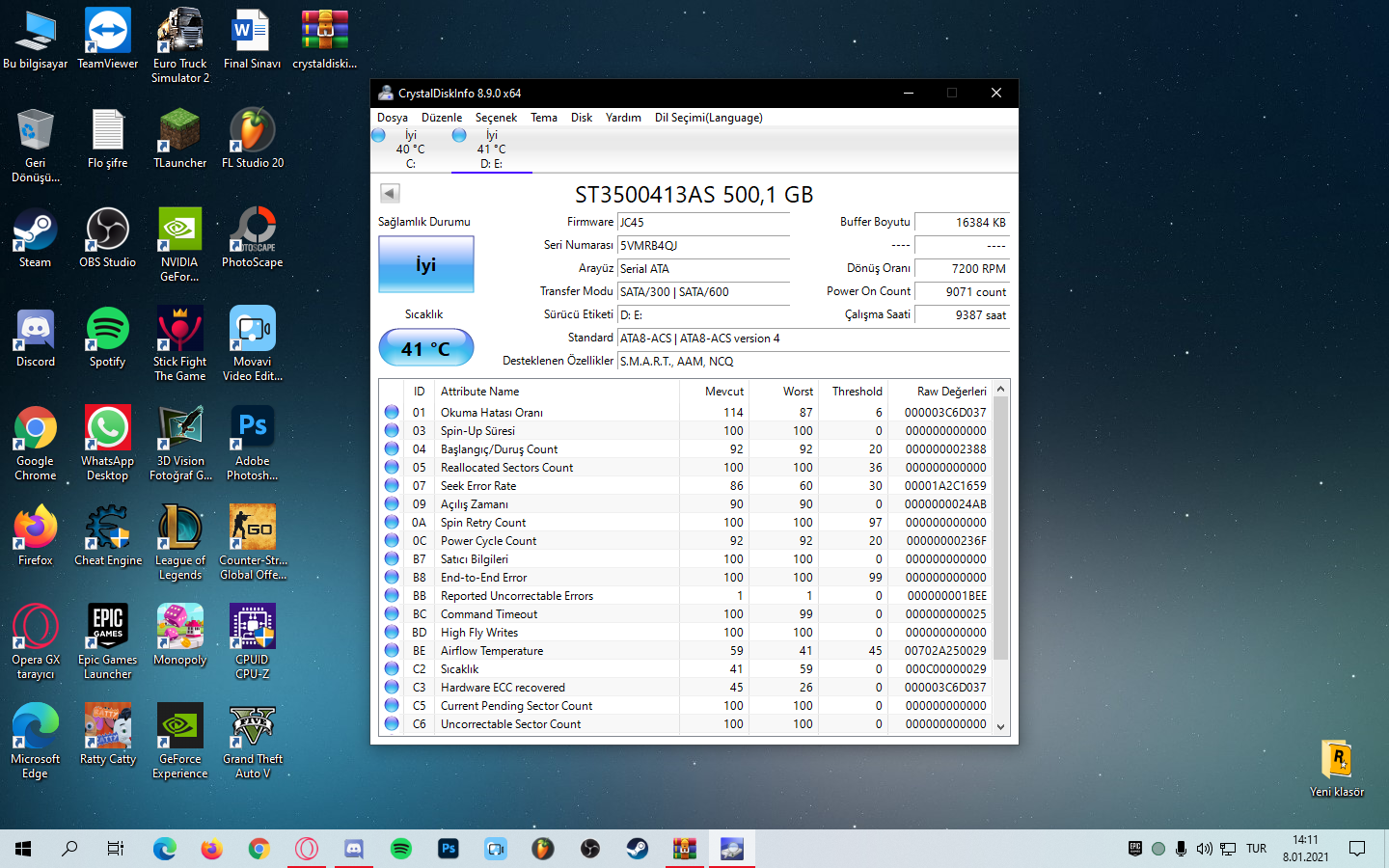1389x868 pixels.
Task: Click the serial number field 5VMRB4QJ
Action: click(x=703, y=245)
